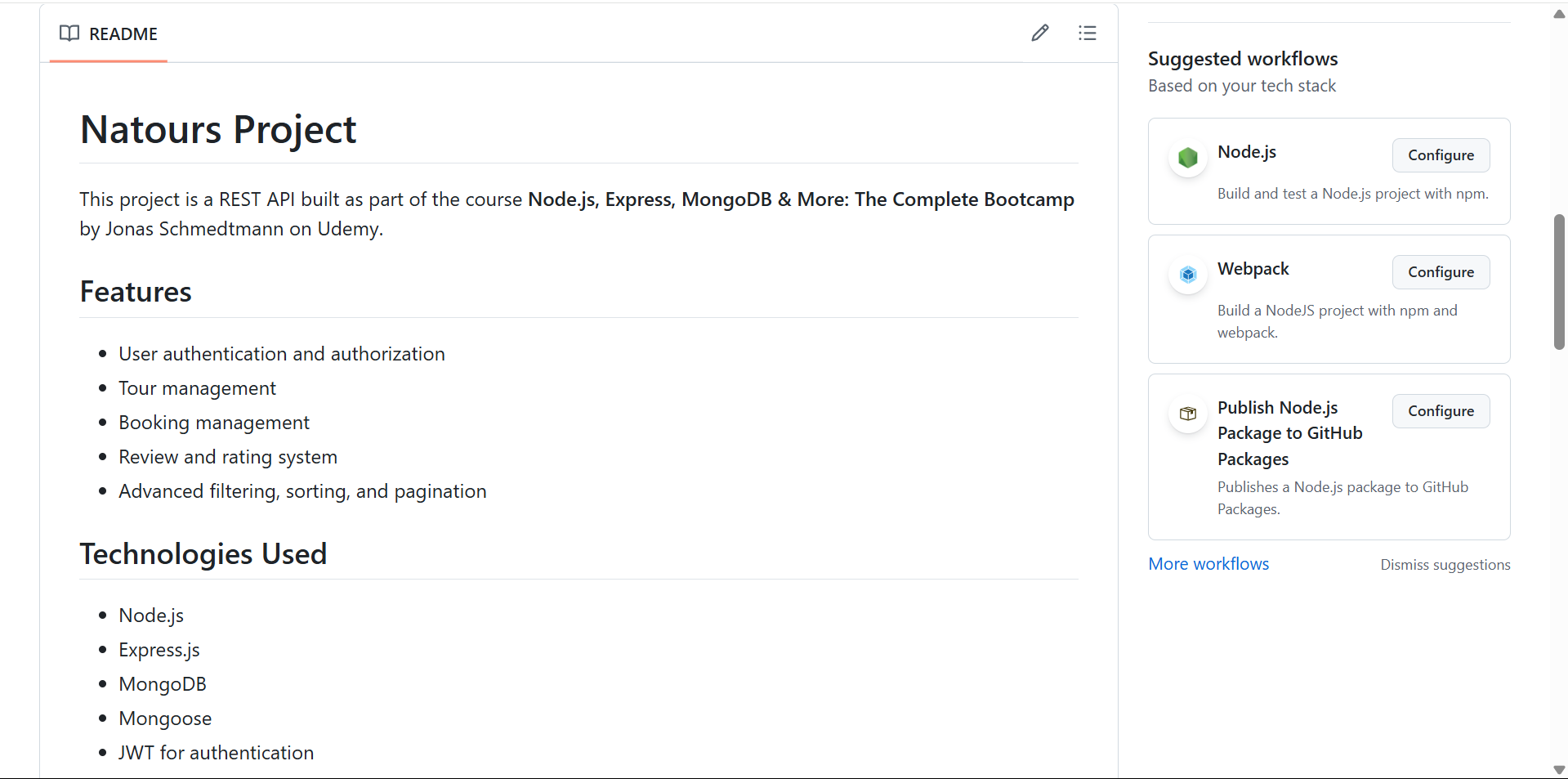Configure Publish Node.js Package workflow
The width and height of the screenshot is (1568, 779).
click(x=1441, y=411)
